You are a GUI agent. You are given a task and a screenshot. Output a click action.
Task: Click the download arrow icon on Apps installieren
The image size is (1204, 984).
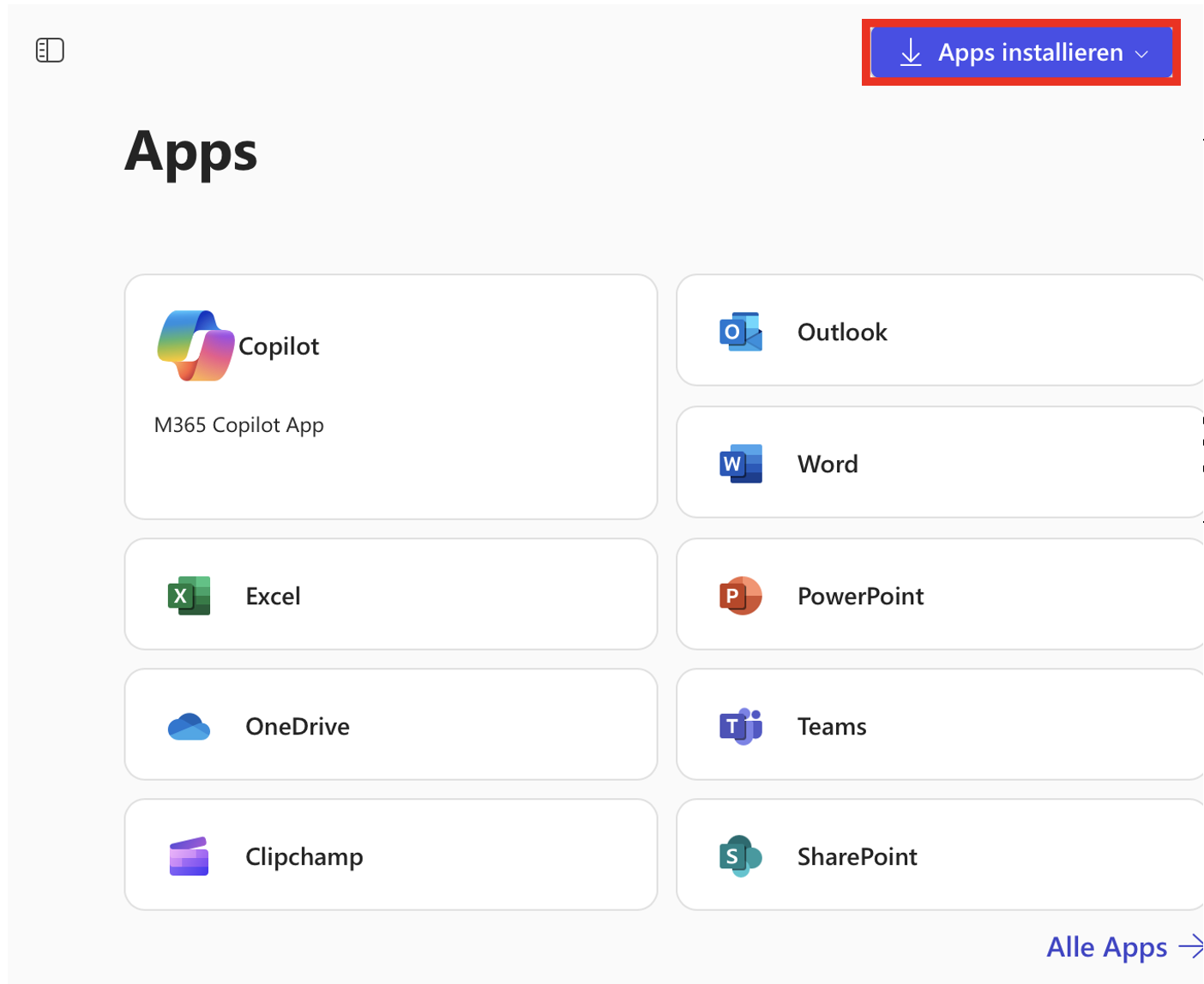click(x=911, y=52)
